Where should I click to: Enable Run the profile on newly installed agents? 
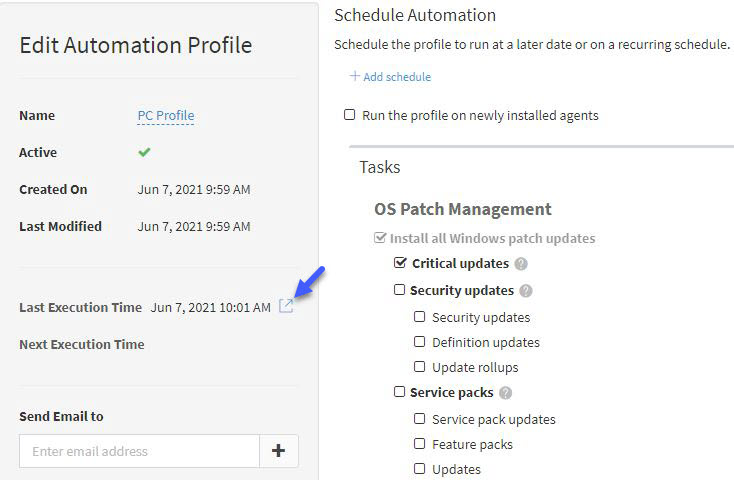(350, 115)
